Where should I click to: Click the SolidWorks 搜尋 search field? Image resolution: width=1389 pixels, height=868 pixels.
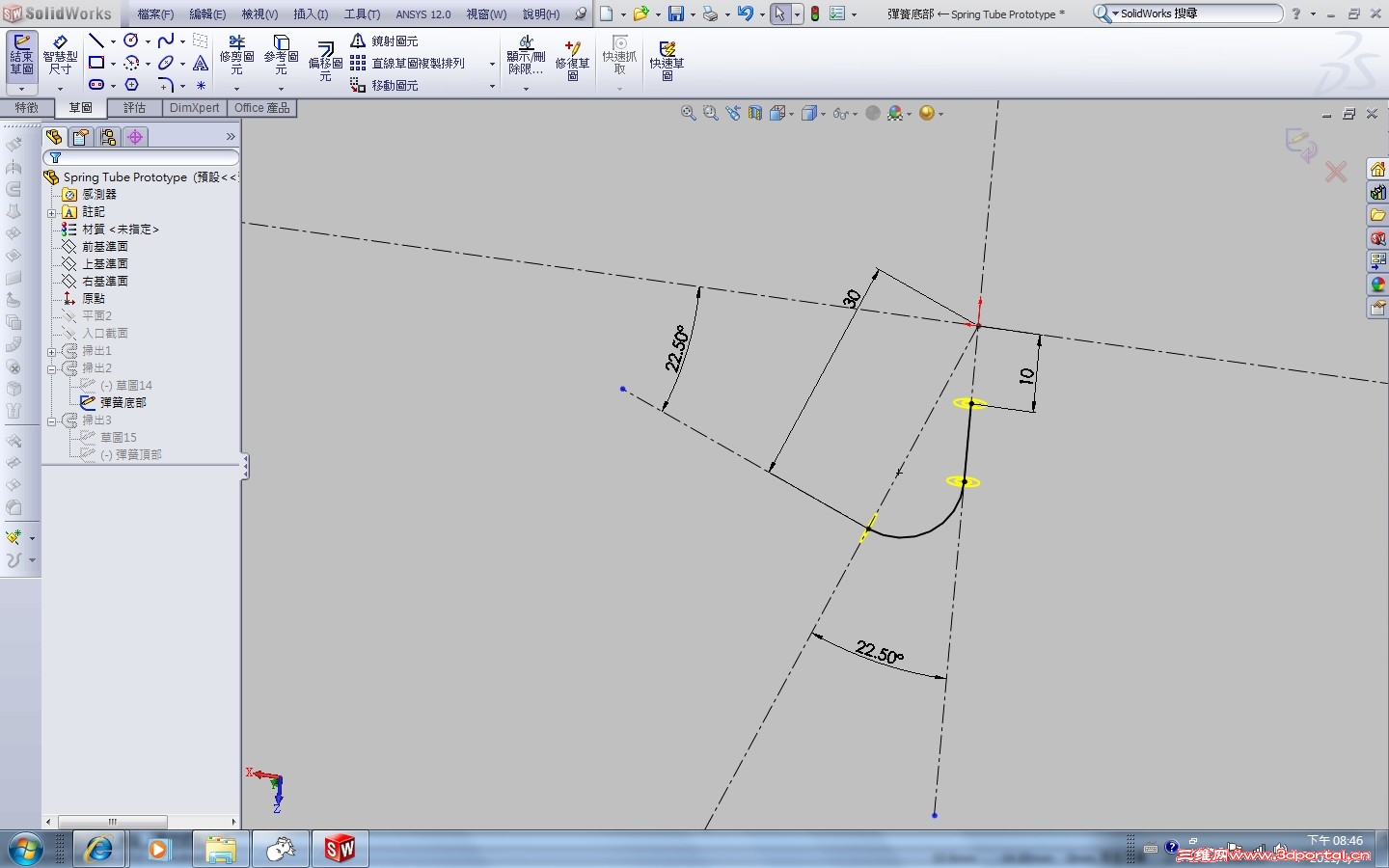click(x=1187, y=14)
